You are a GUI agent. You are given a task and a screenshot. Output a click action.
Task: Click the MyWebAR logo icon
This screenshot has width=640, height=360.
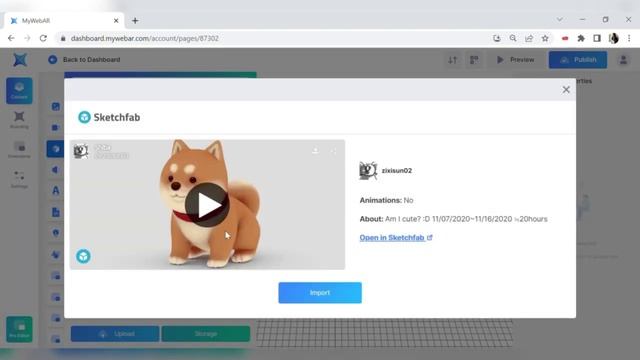coord(20,60)
